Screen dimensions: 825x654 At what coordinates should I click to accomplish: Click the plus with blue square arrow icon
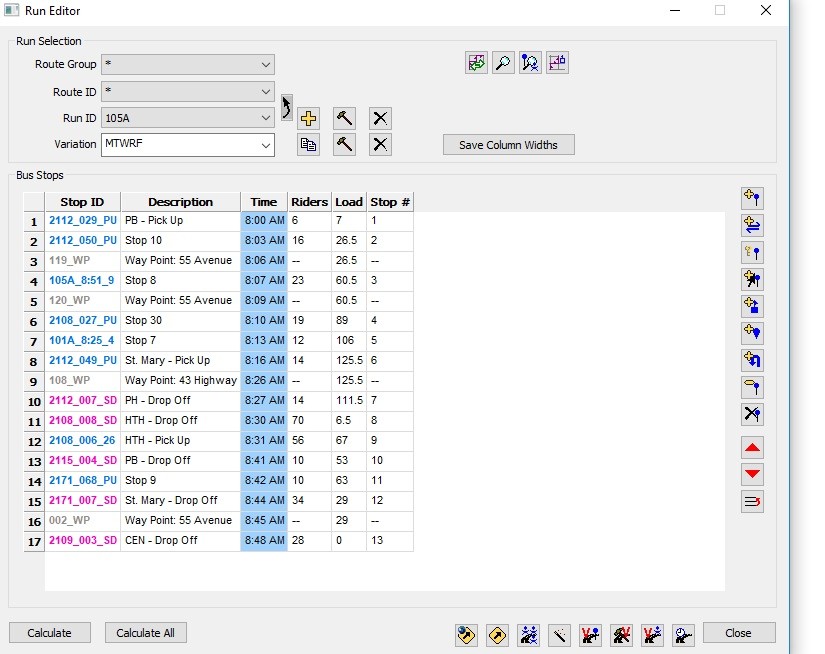pos(752,306)
